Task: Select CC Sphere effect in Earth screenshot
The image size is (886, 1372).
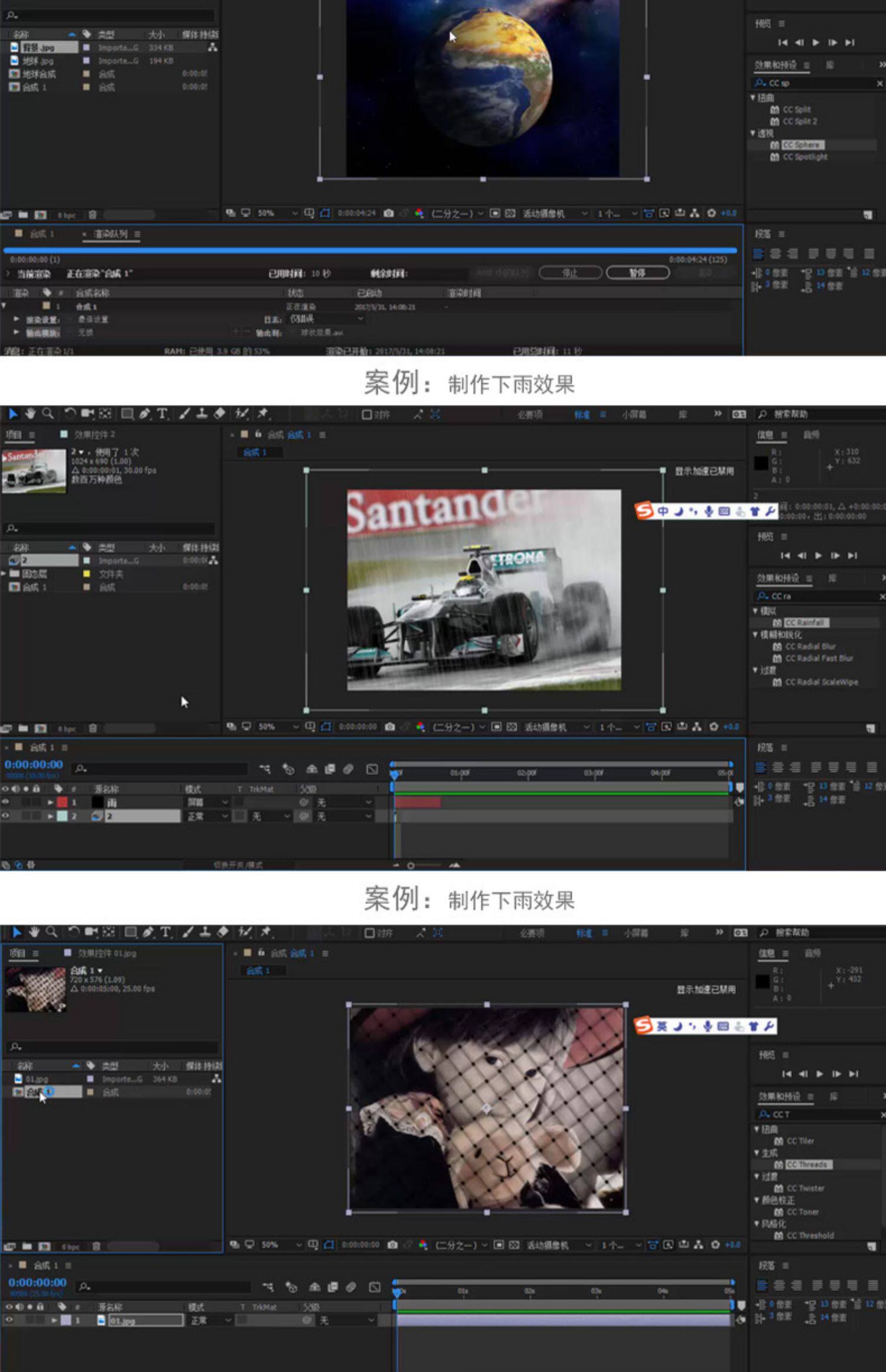Action: pos(803,145)
